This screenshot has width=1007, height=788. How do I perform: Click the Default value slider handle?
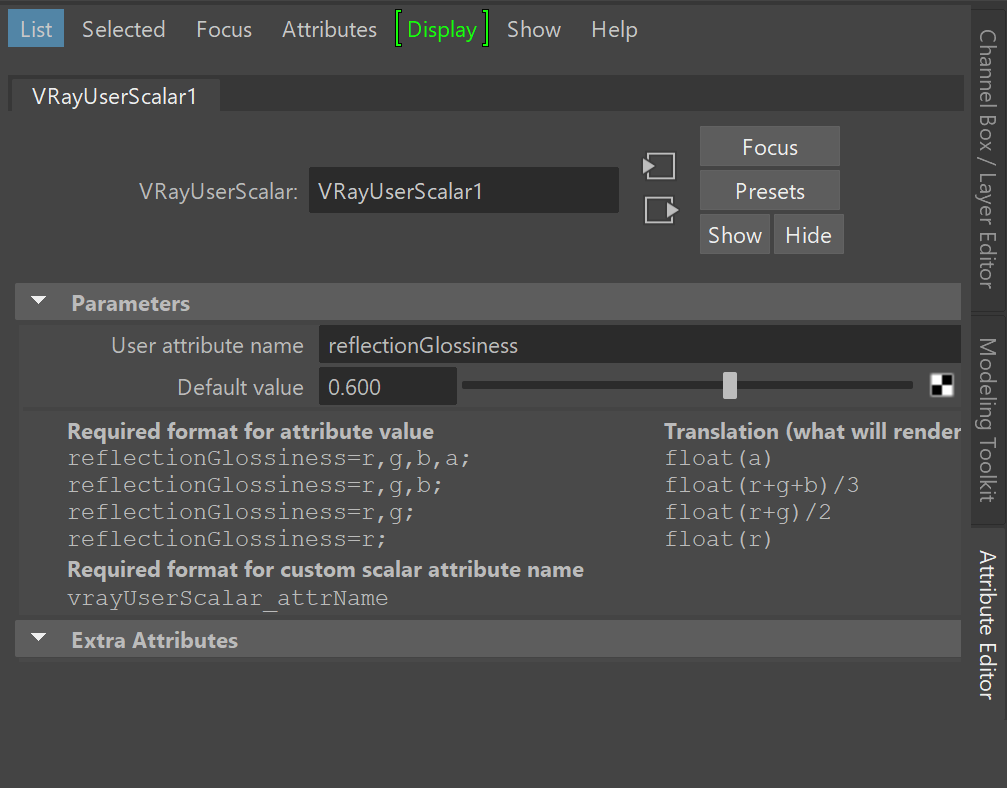click(x=730, y=385)
